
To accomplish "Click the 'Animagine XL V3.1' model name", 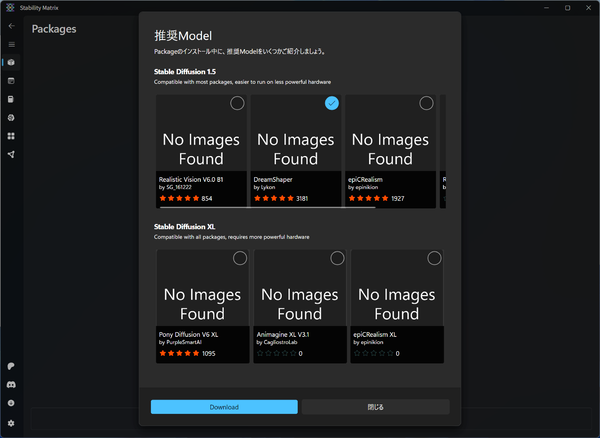I will coord(283,334).
